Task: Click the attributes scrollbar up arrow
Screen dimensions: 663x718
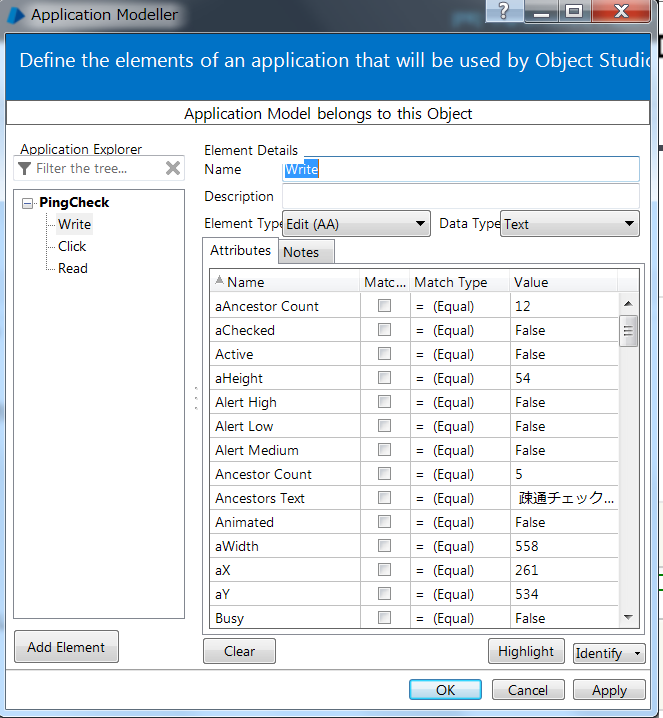Action: pos(629,304)
